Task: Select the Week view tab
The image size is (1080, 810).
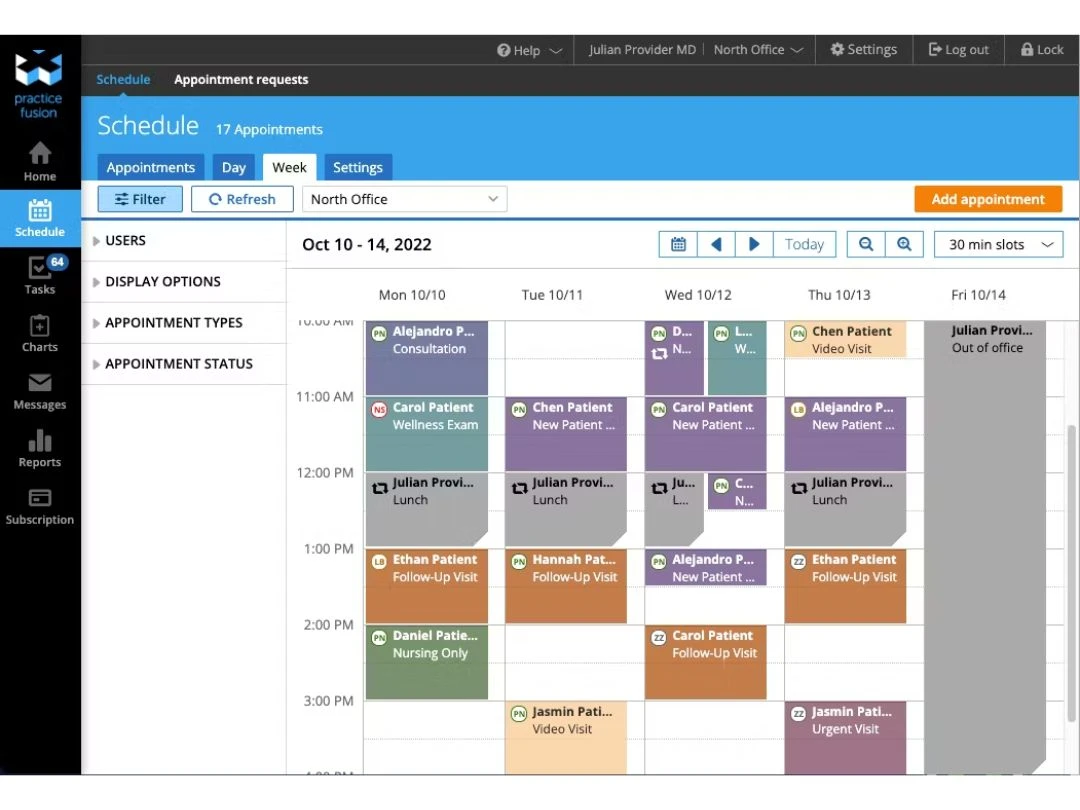Action: pyautogui.click(x=289, y=167)
